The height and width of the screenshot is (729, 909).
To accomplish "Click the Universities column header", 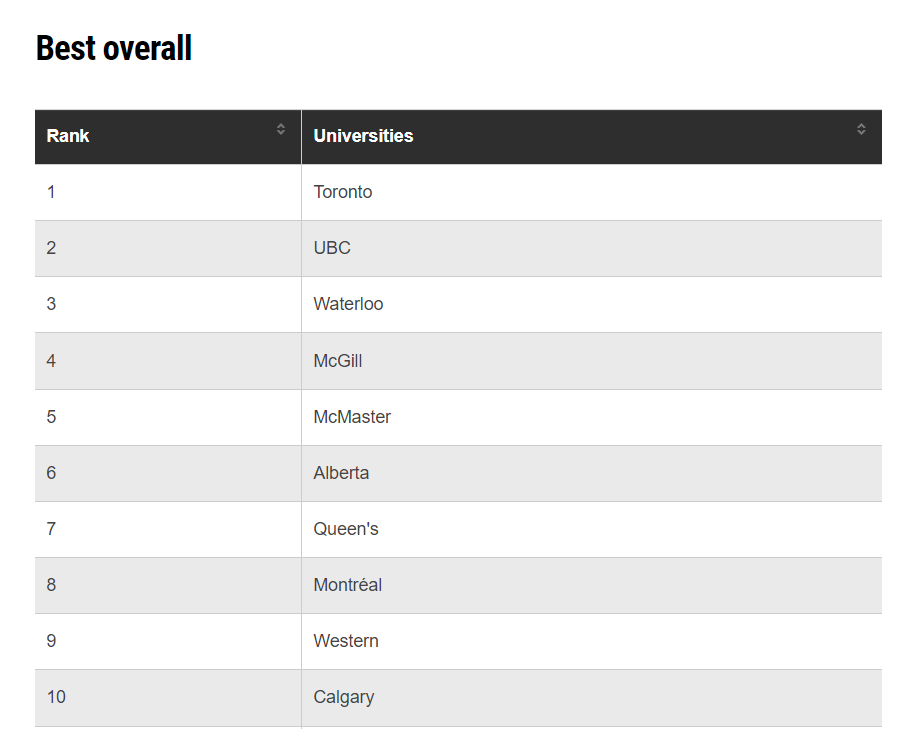I will 592,137.
